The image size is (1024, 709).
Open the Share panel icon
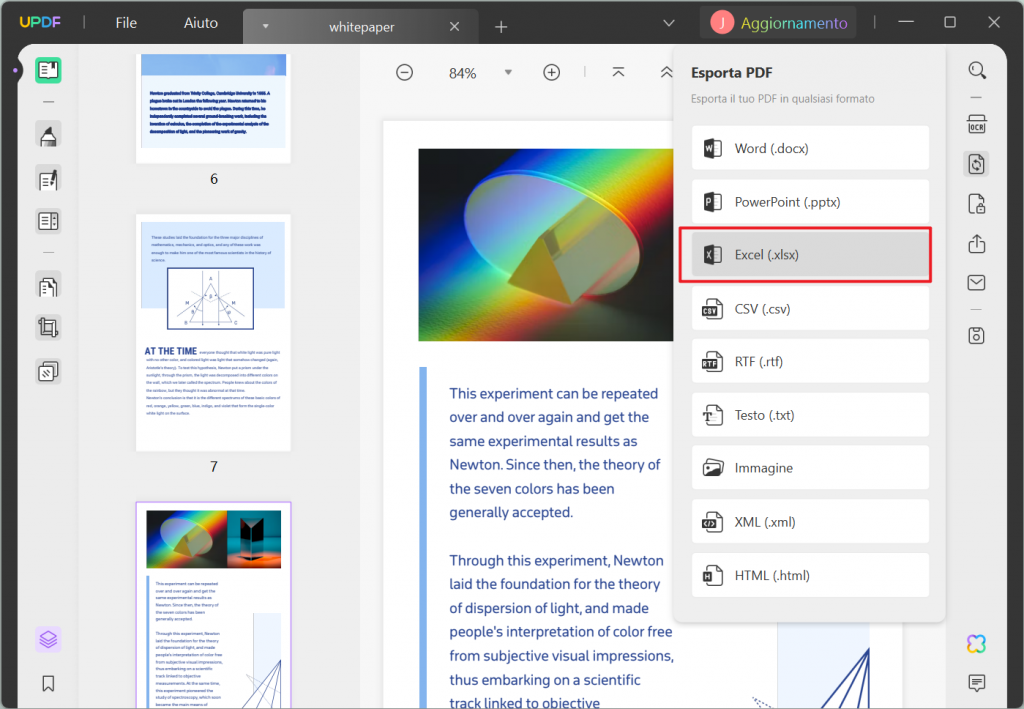pyautogui.click(x=977, y=243)
